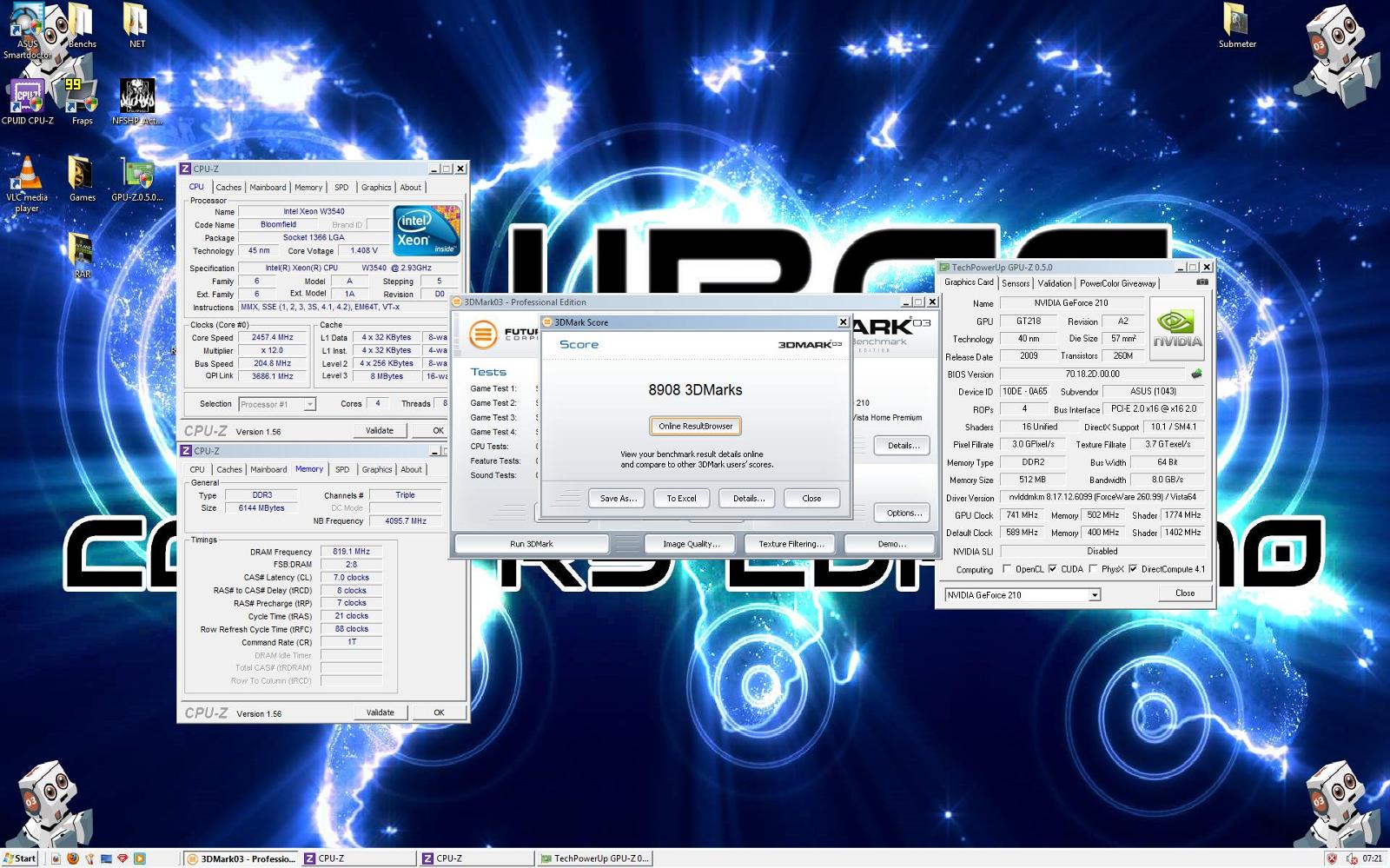Click the taskbar clock showing 07:21

pos(1373,858)
